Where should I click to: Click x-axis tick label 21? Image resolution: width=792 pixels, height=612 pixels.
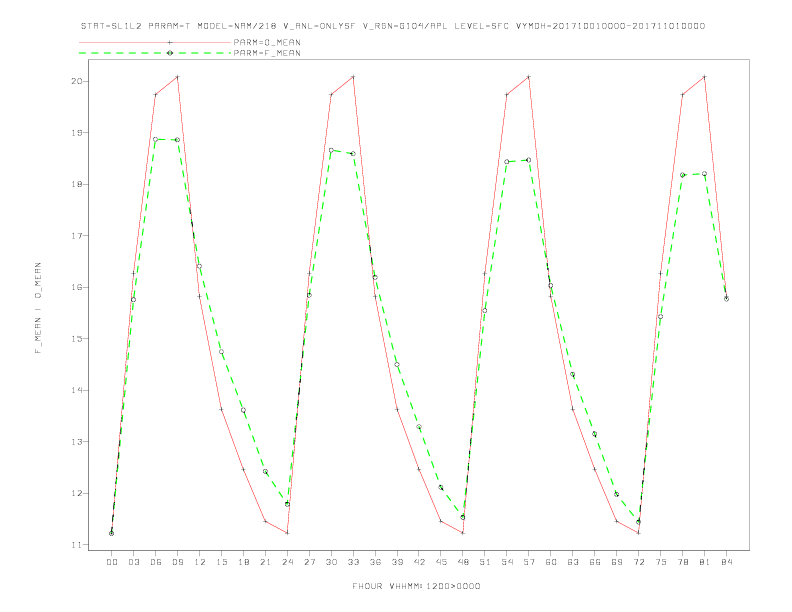tap(265, 562)
